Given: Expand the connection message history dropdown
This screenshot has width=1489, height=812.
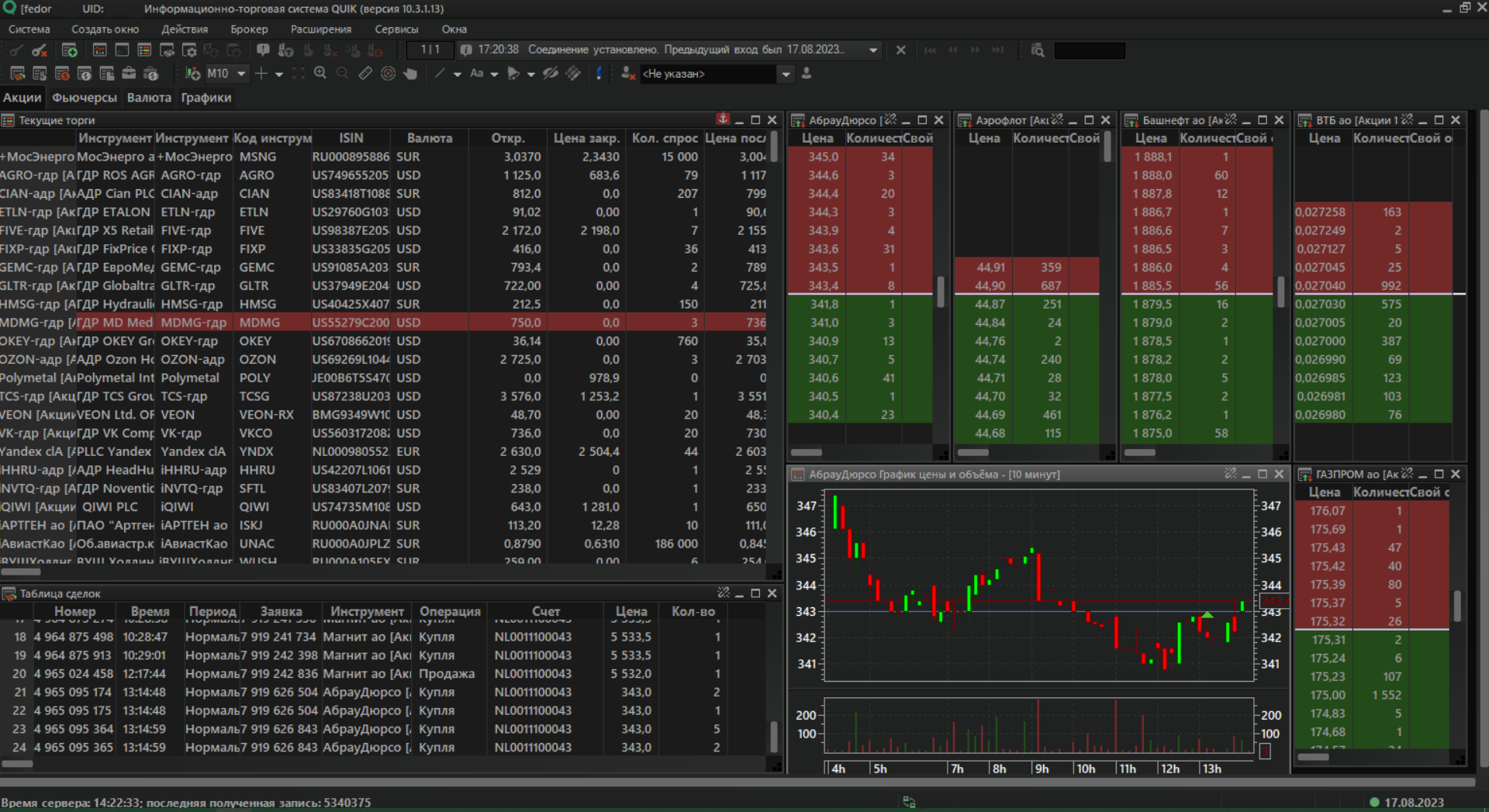Looking at the screenshot, I should 873,50.
